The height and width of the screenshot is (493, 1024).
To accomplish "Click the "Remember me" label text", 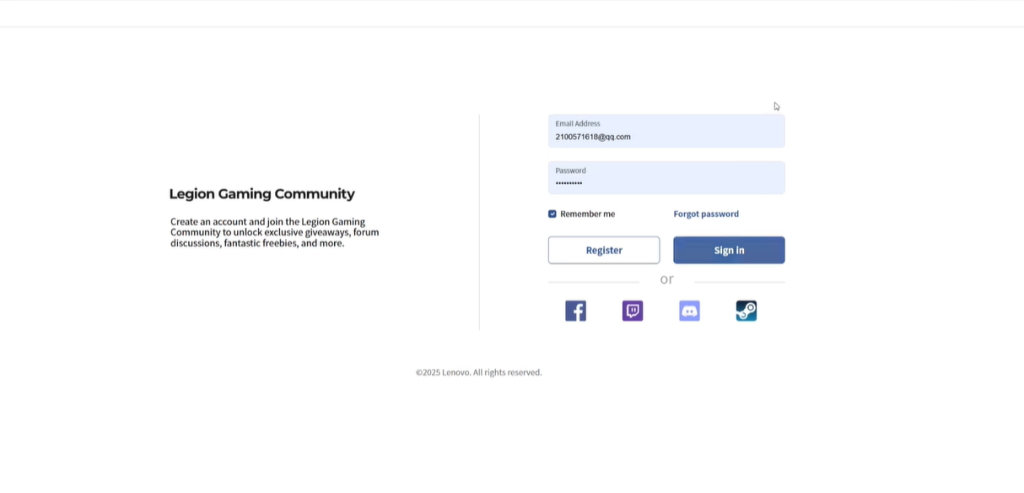I will click(587, 214).
